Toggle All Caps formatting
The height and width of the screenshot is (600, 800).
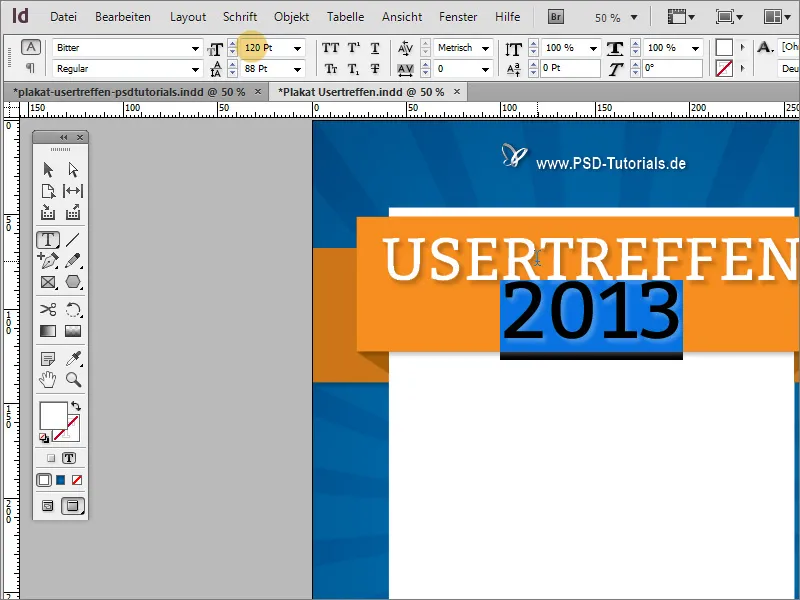tap(331, 48)
